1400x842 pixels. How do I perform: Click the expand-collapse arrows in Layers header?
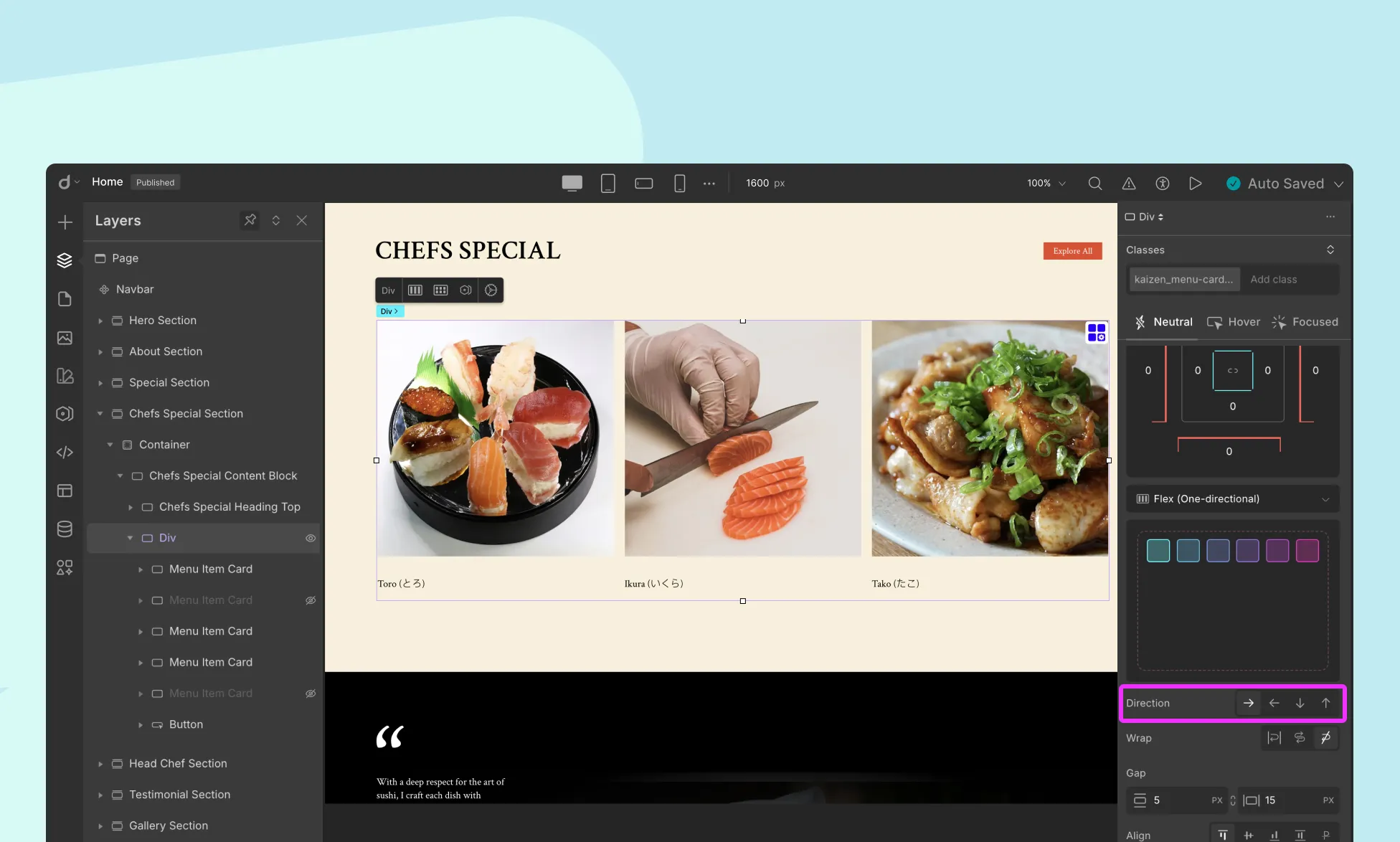point(276,220)
